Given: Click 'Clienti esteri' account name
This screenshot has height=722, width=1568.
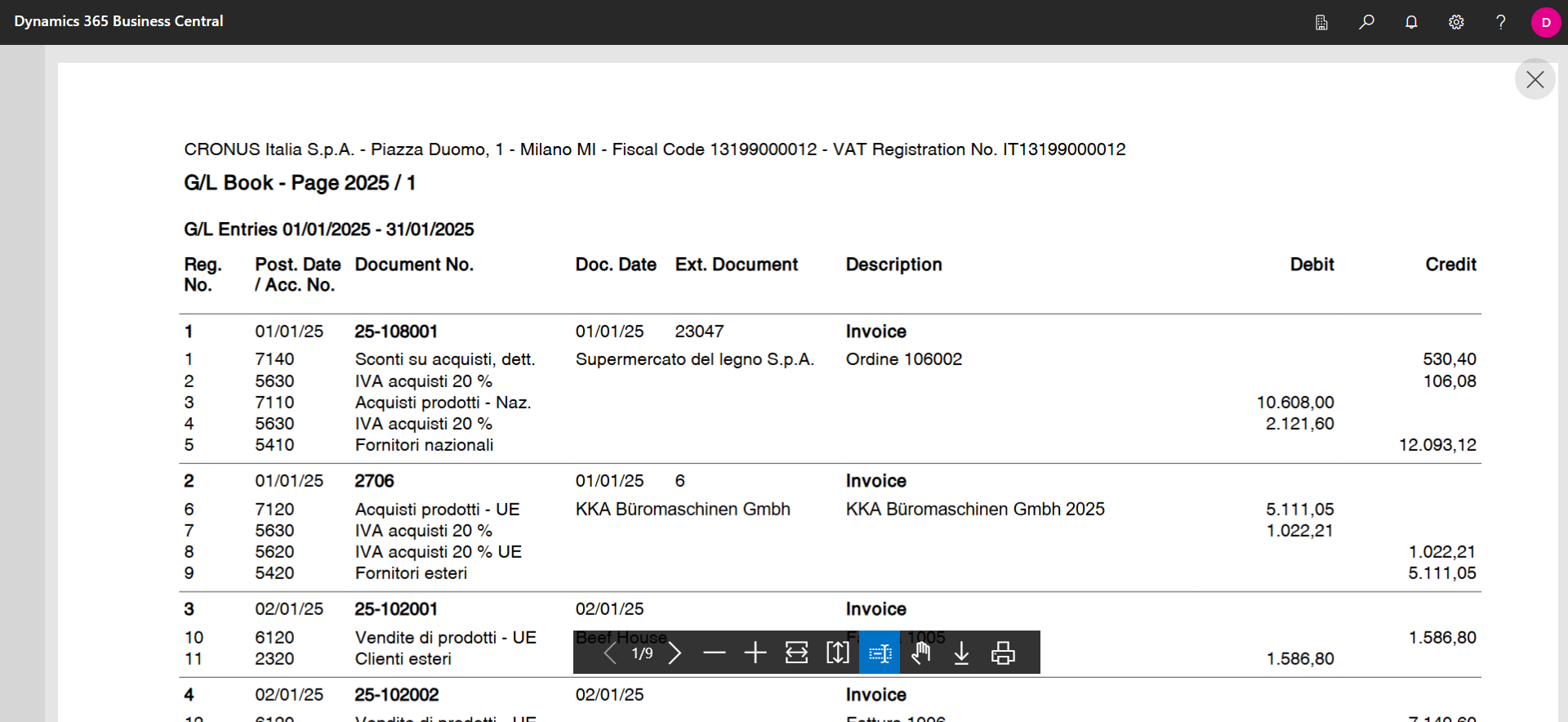Looking at the screenshot, I should click(x=403, y=659).
